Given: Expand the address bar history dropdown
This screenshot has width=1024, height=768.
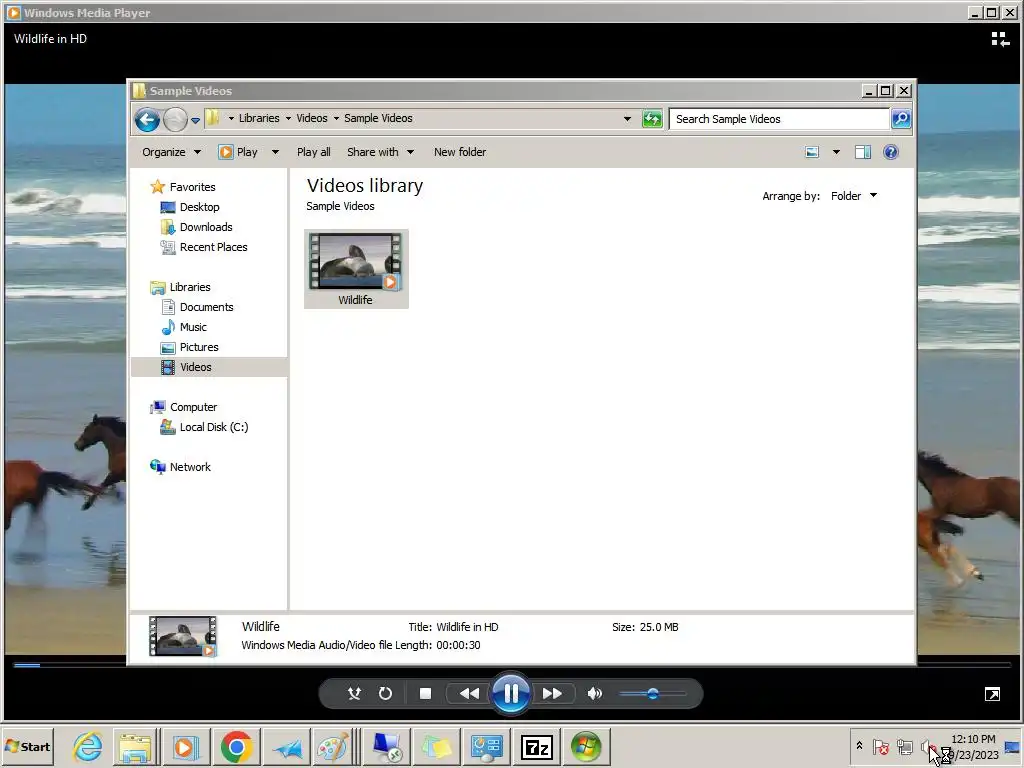Looking at the screenshot, I should (627, 119).
